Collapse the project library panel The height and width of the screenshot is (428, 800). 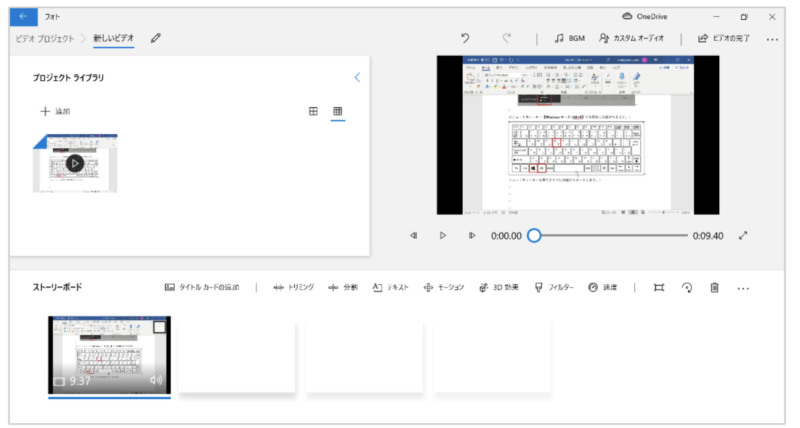click(x=357, y=77)
